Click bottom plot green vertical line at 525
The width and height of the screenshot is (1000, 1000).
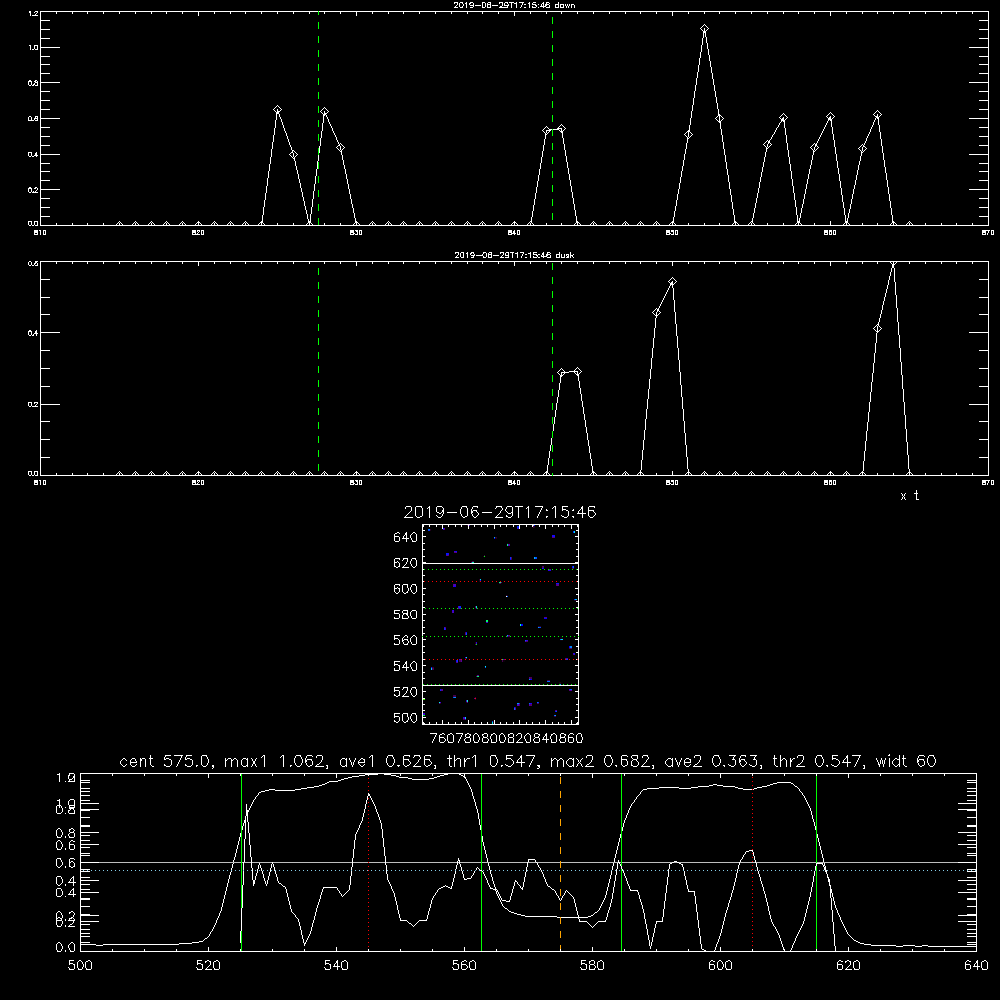click(x=241, y=861)
